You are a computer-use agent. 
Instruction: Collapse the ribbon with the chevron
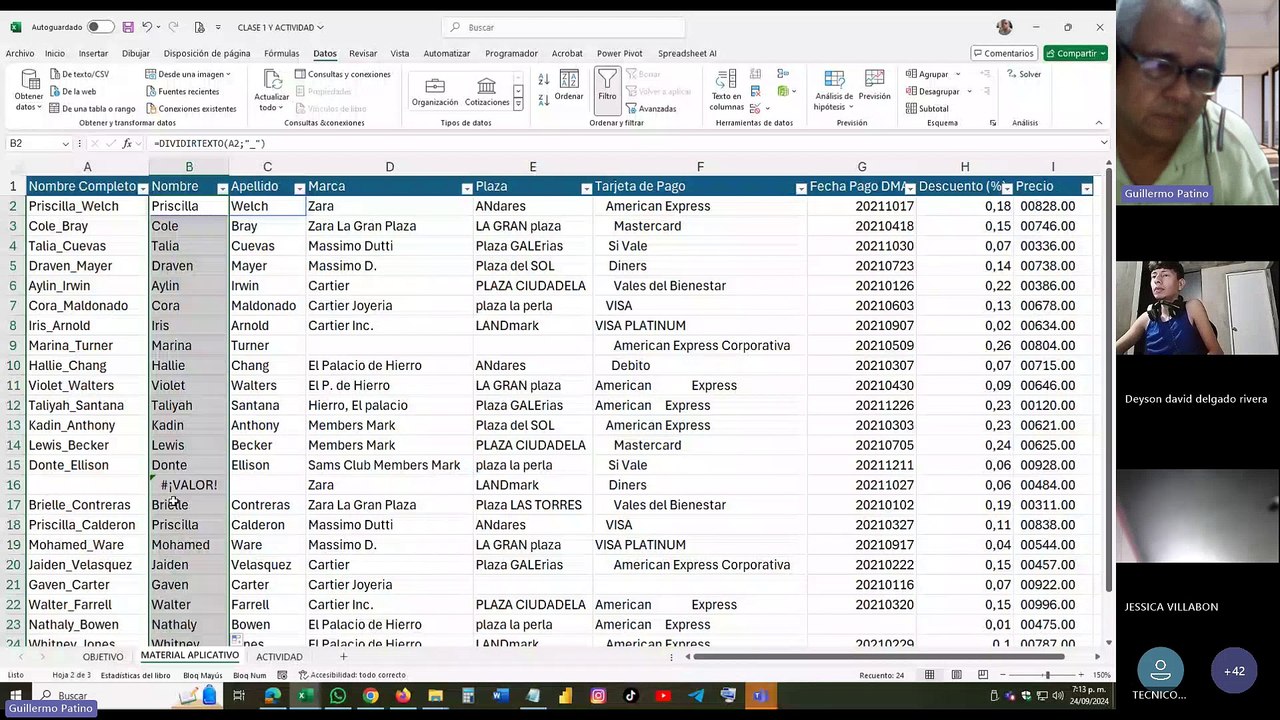pyautogui.click(x=1098, y=123)
